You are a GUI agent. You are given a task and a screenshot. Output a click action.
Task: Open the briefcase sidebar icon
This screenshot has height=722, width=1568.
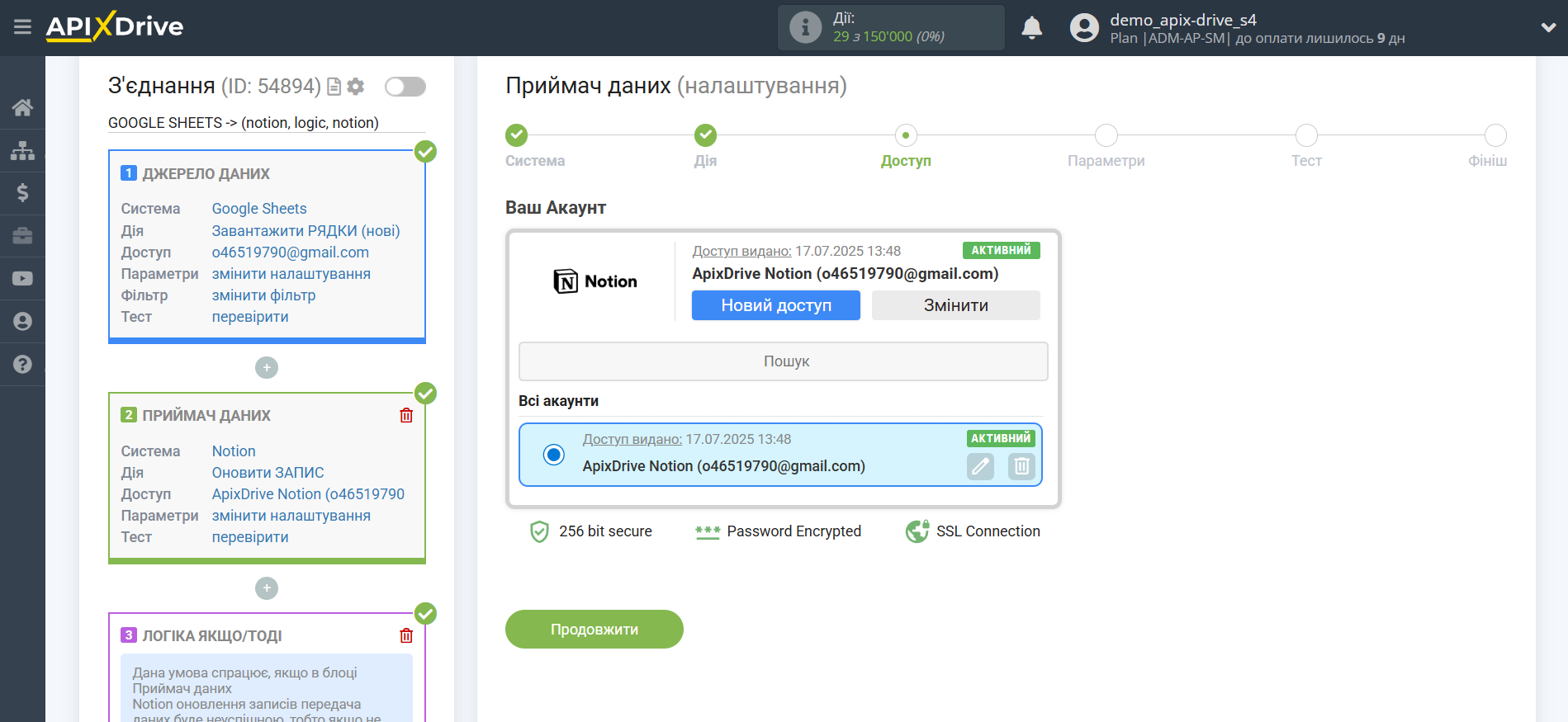pos(22,236)
